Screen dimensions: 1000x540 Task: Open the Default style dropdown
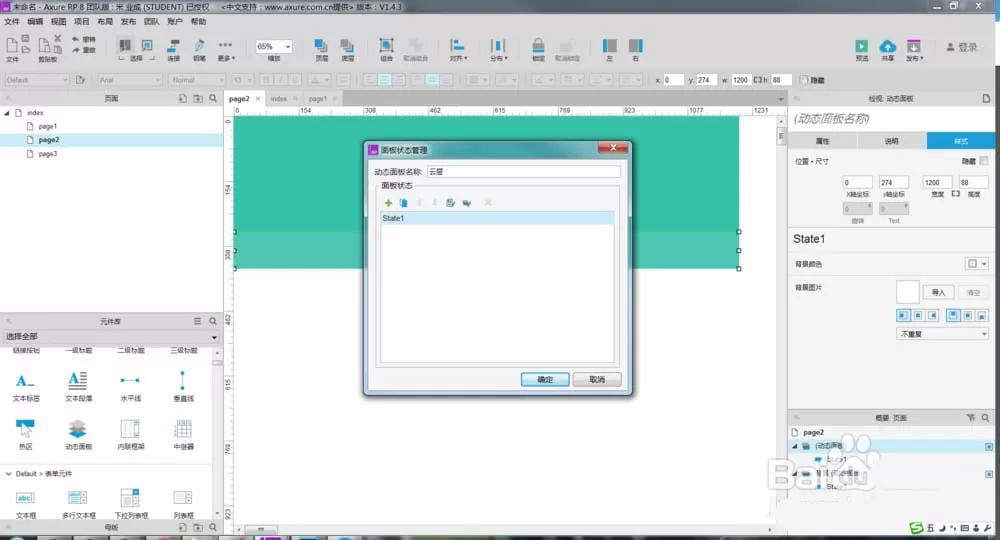coord(36,80)
